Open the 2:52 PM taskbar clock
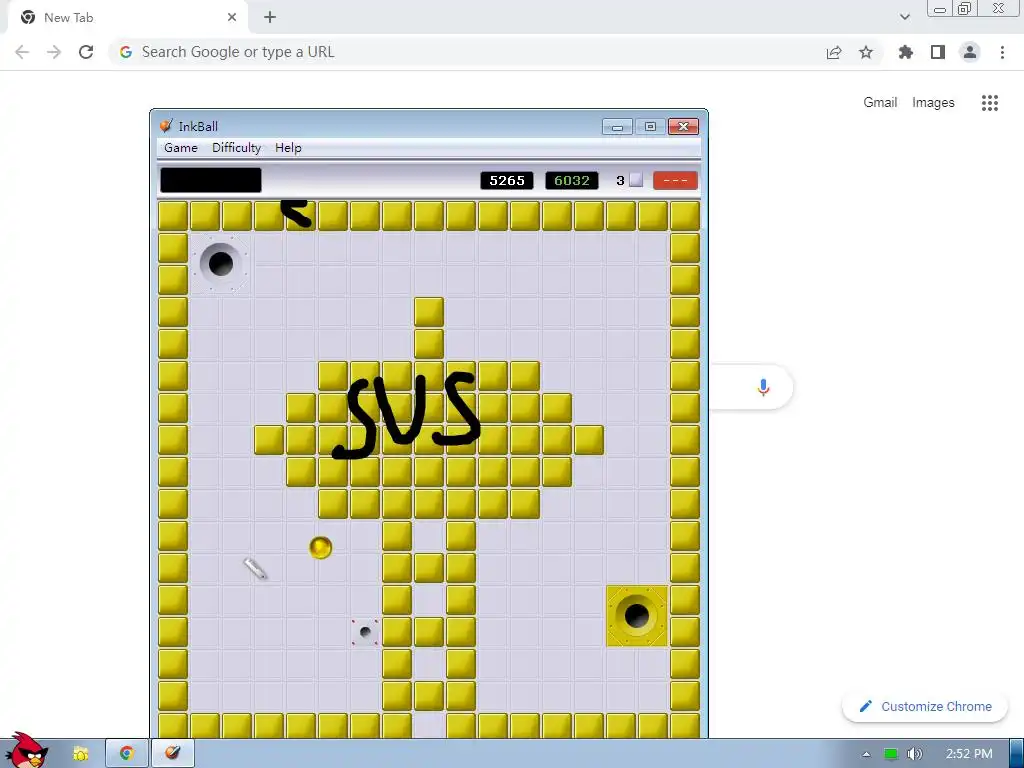1024x768 pixels. (969, 754)
